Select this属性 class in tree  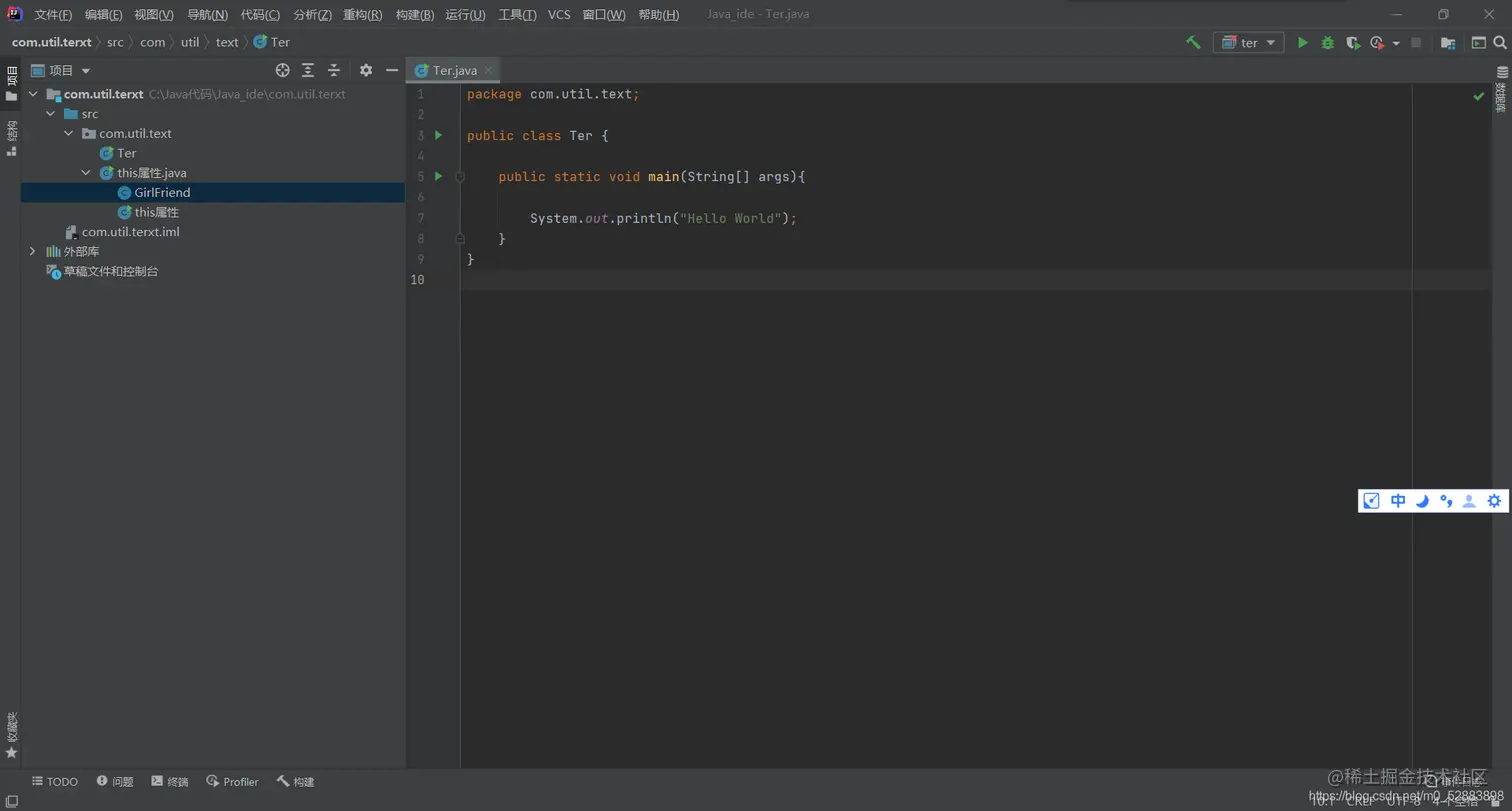pos(148,212)
